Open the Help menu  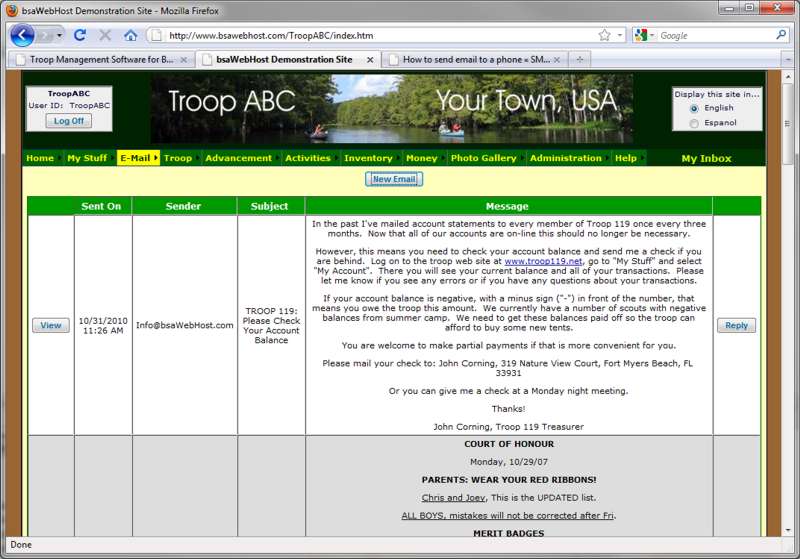626,158
